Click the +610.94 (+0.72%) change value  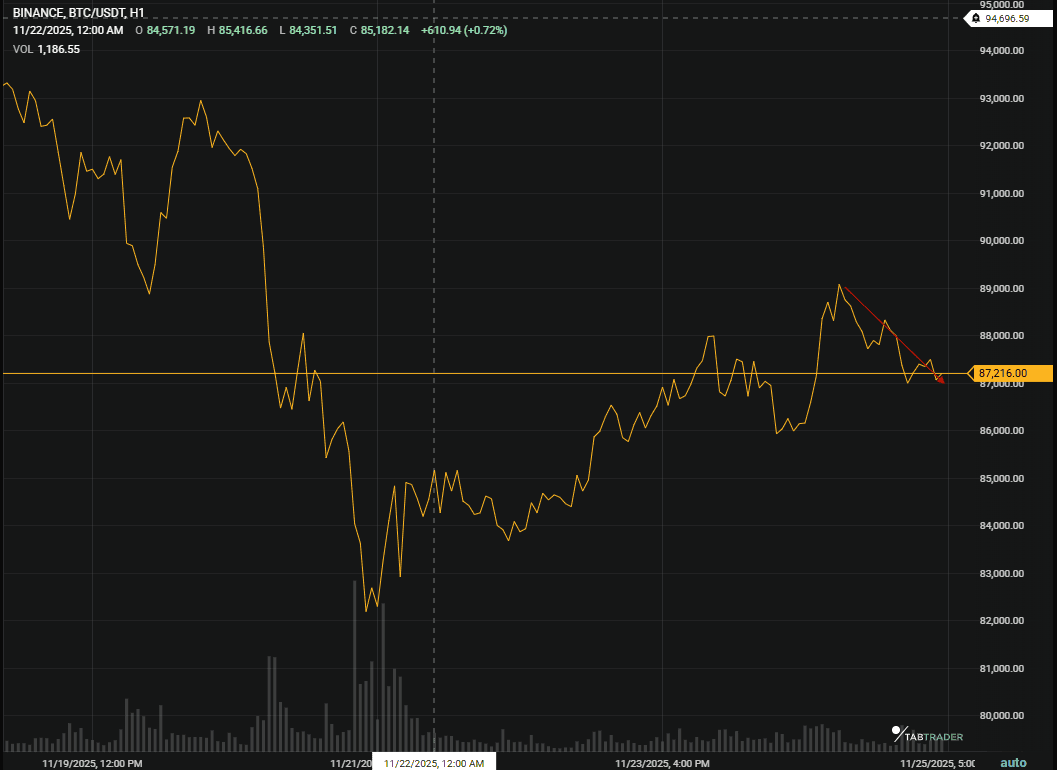click(x=462, y=30)
